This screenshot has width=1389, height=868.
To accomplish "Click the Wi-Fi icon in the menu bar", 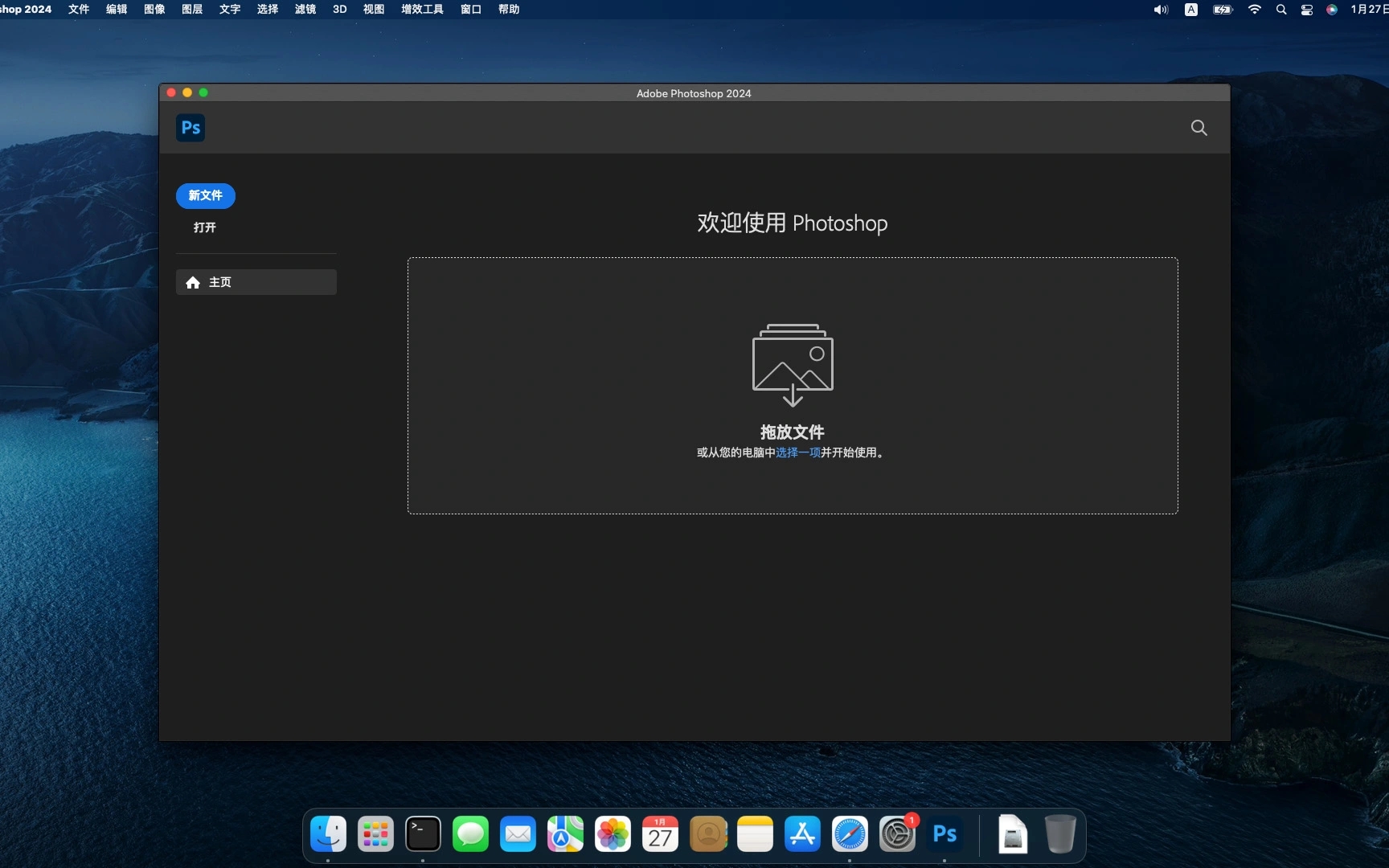I will (1255, 10).
